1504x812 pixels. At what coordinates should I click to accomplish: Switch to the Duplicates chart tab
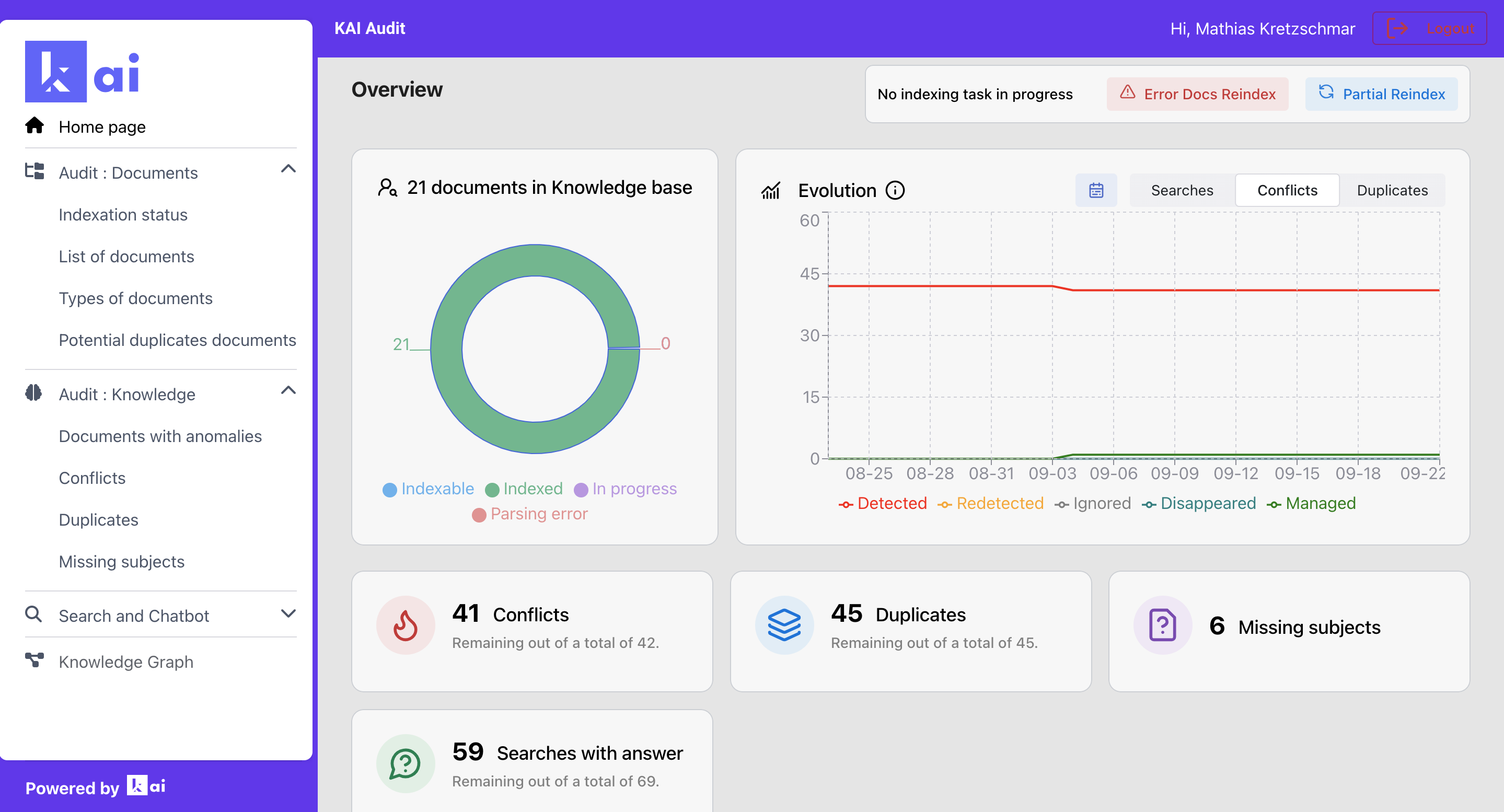[x=1392, y=190]
